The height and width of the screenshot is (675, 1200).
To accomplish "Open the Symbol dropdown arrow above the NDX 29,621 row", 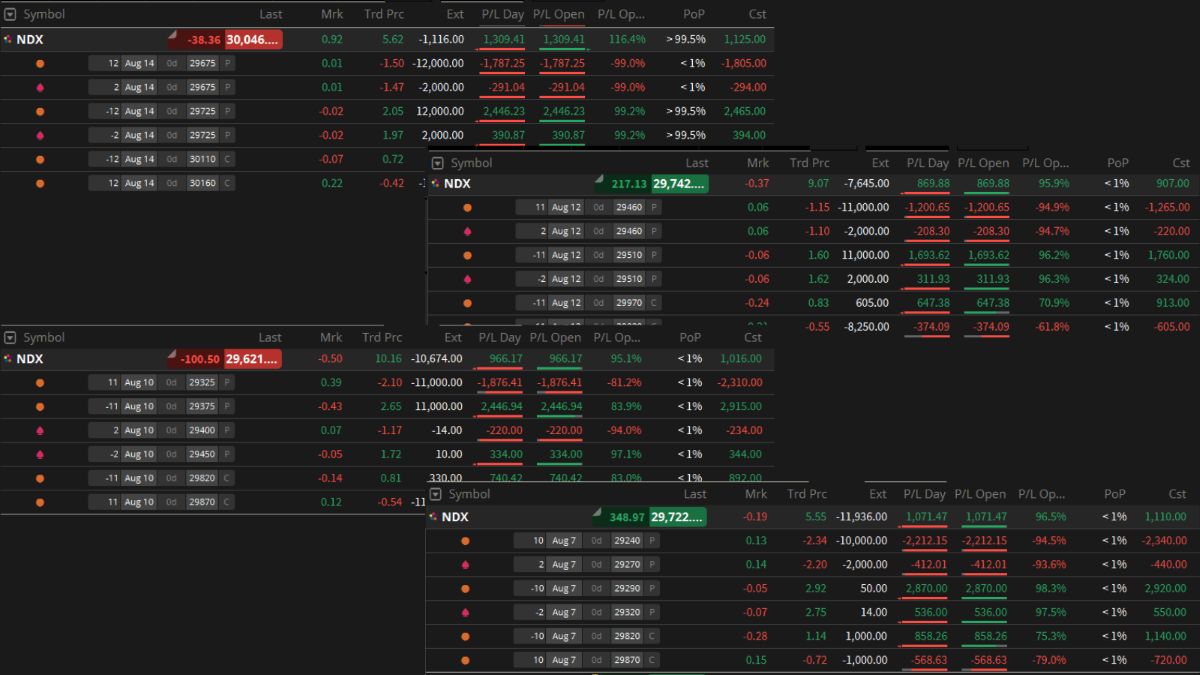I will [x=10, y=338].
